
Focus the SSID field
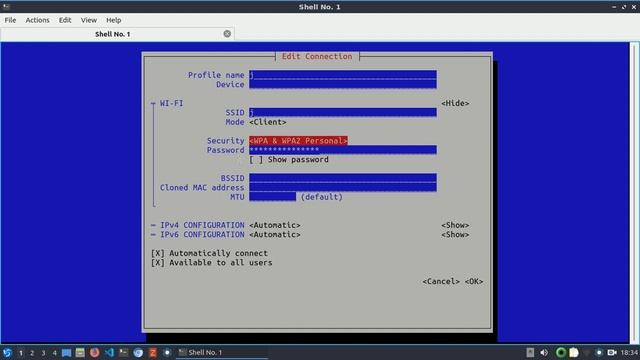click(343, 113)
